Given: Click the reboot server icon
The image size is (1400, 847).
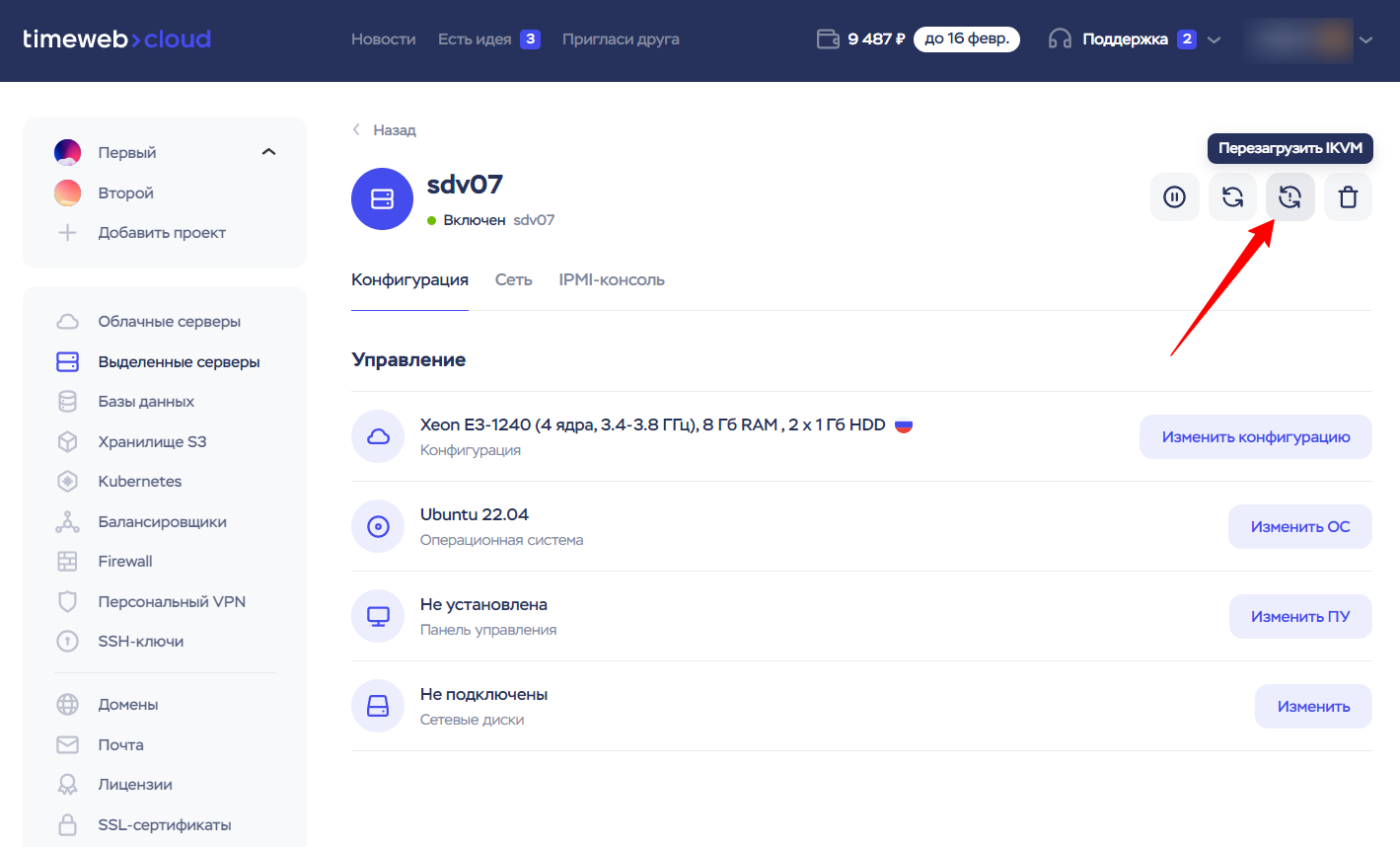Looking at the screenshot, I should tap(1232, 197).
